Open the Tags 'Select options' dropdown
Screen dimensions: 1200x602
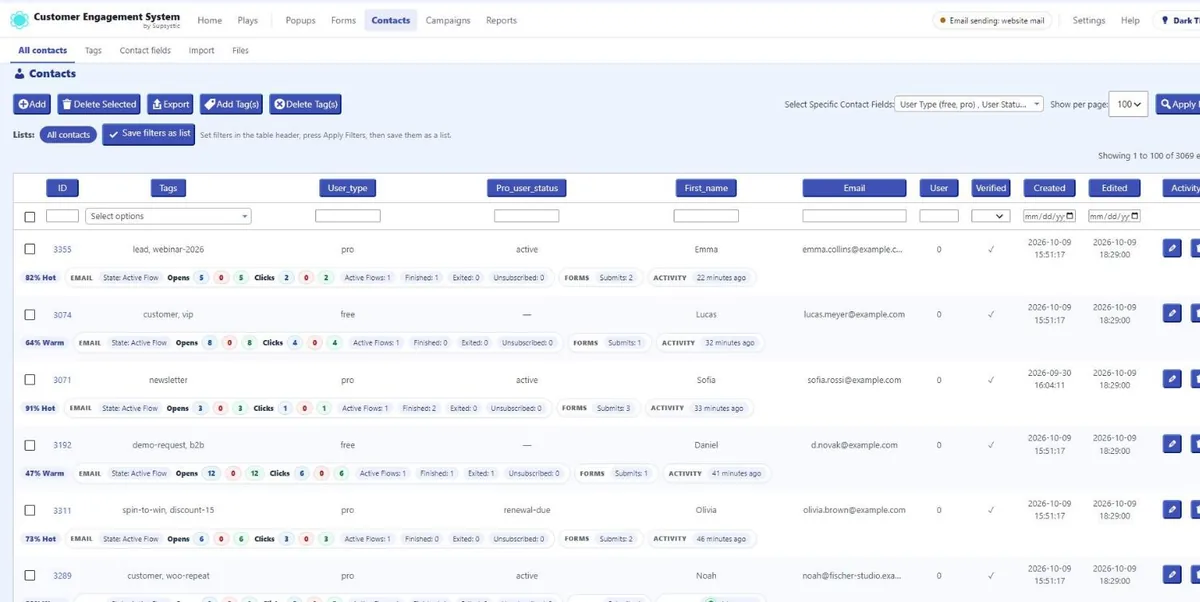coord(169,216)
